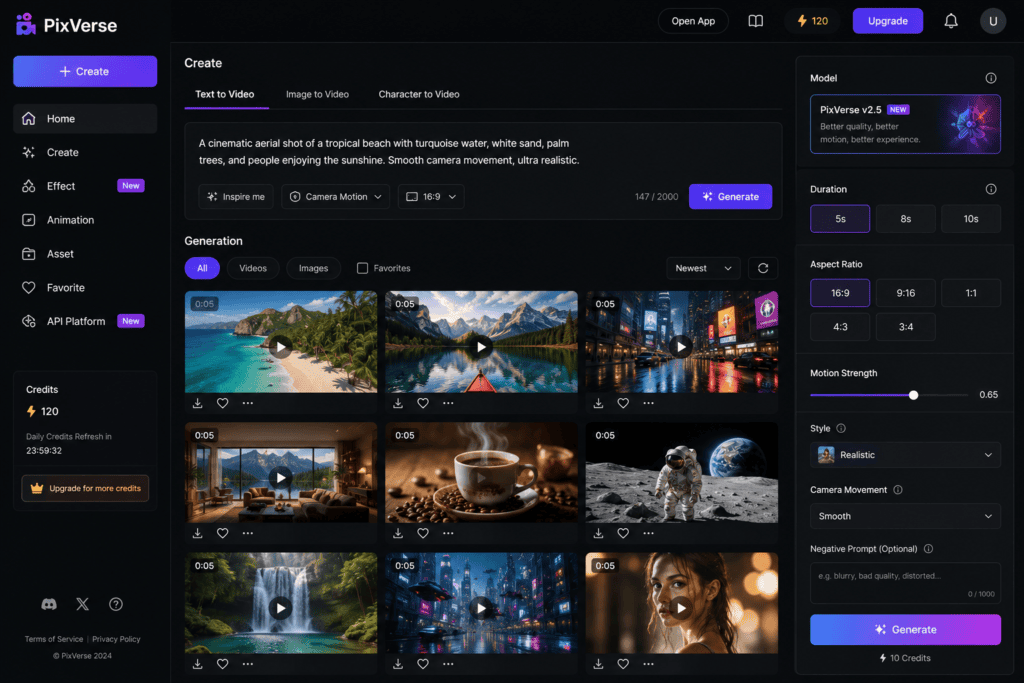The width and height of the screenshot is (1024, 683).
Task: Open the Smooth camera movement dropdown
Action: point(905,516)
